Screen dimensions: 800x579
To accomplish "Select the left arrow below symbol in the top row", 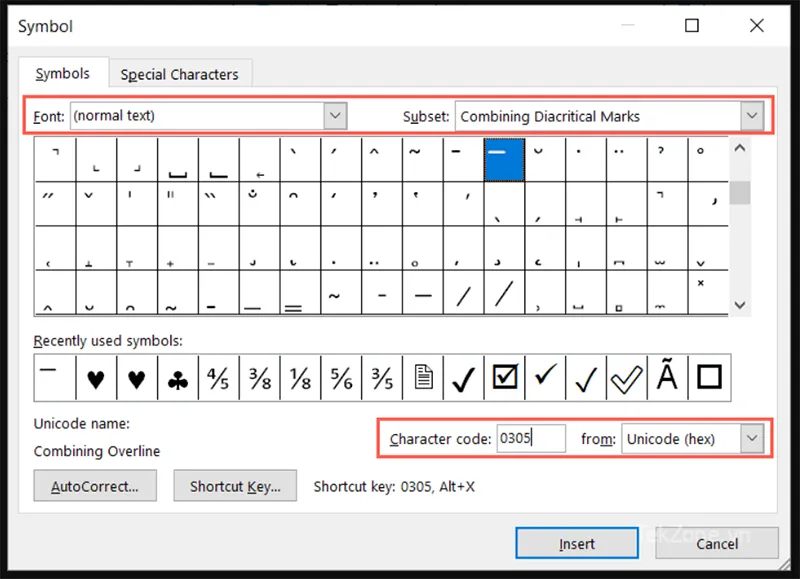I will tap(259, 160).
